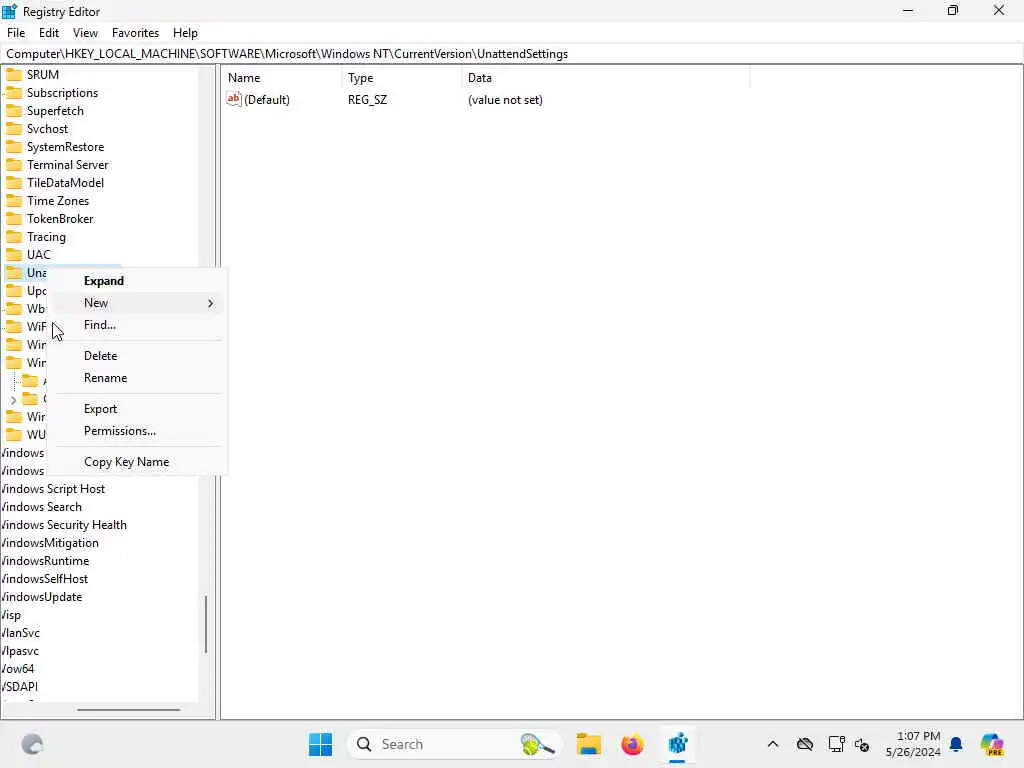The height and width of the screenshot is (768, 1024).
Task: Click Copy Key Name option
Action: tap(126, 462)
